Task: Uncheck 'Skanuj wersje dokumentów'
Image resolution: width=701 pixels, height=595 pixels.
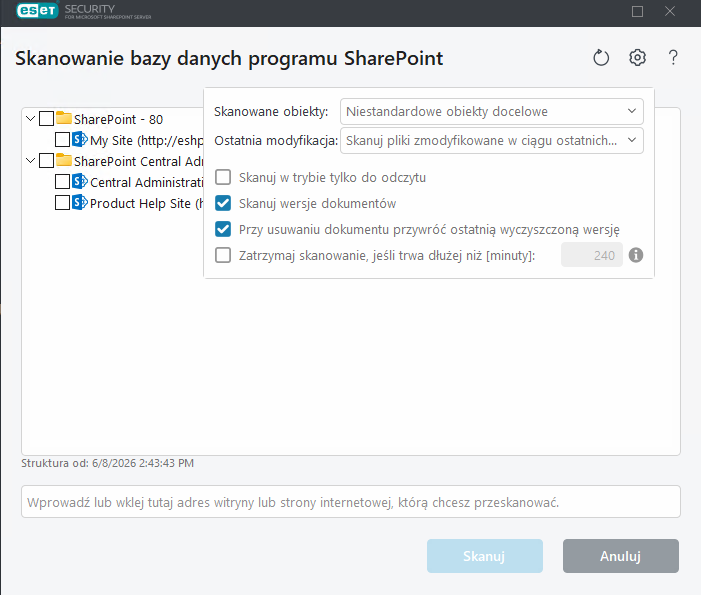Action: pos(223,203)
